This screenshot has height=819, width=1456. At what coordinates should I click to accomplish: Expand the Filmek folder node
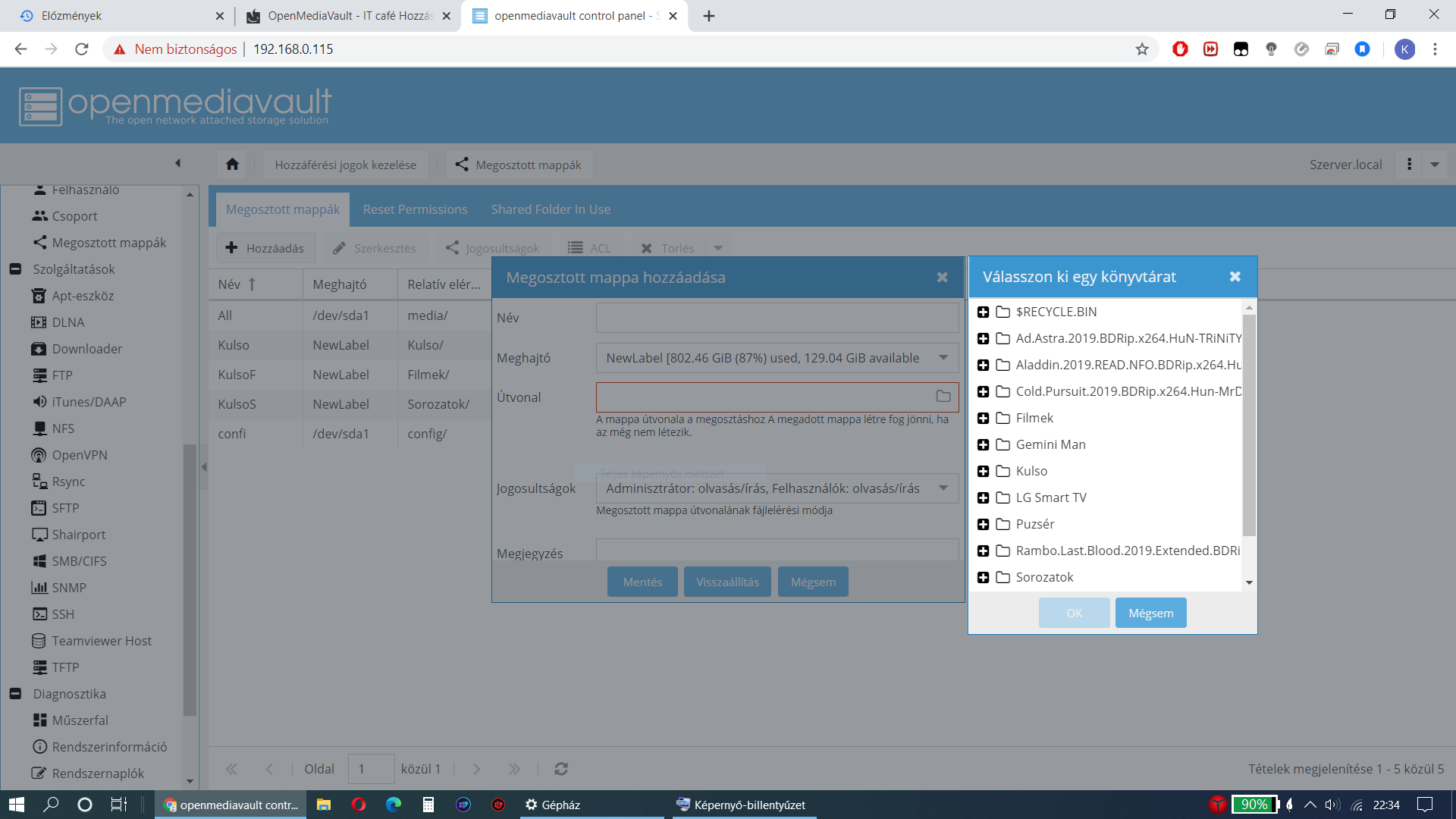coord(983,419)
